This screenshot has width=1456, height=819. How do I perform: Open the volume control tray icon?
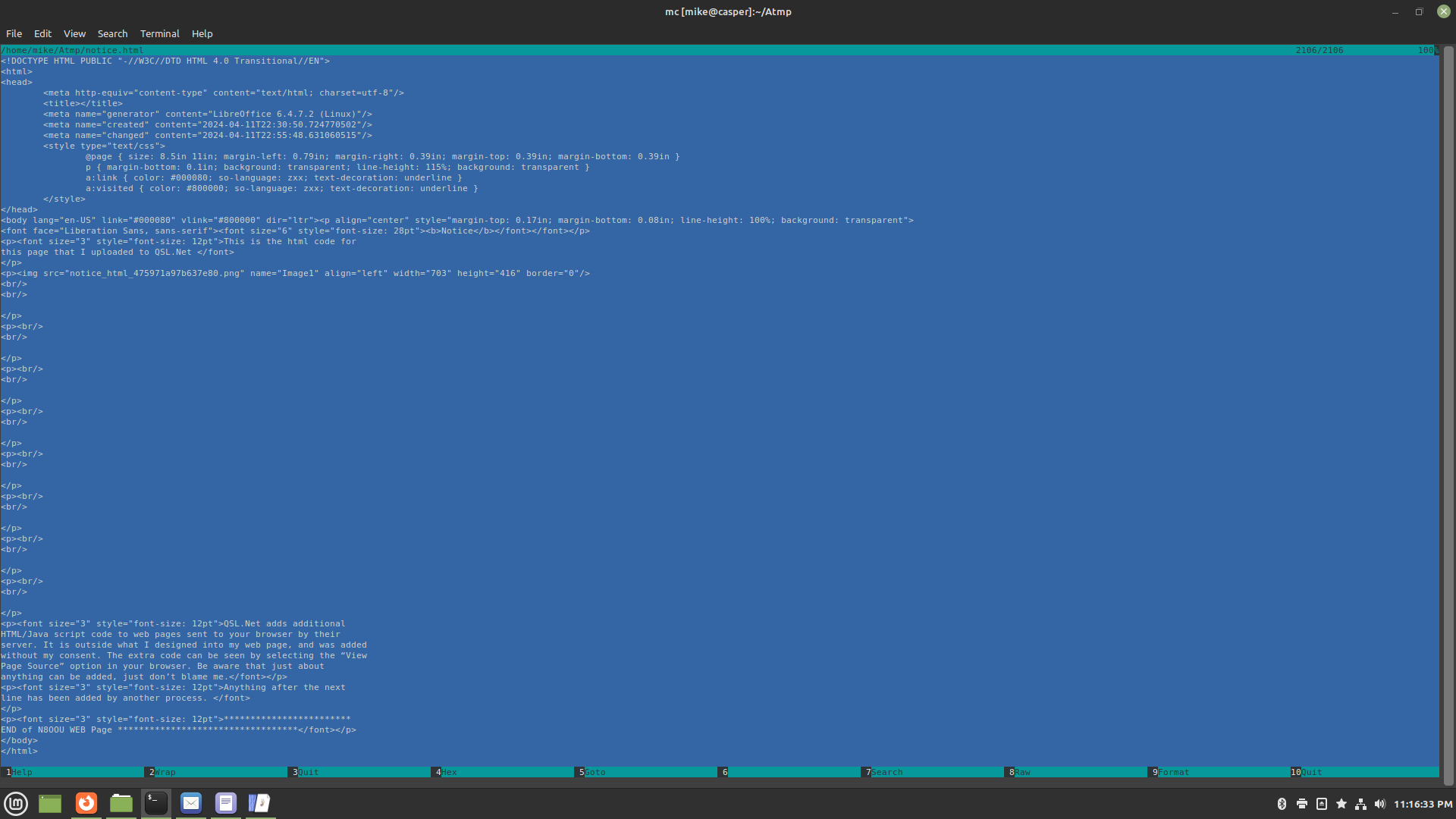tap(1379, 804)
